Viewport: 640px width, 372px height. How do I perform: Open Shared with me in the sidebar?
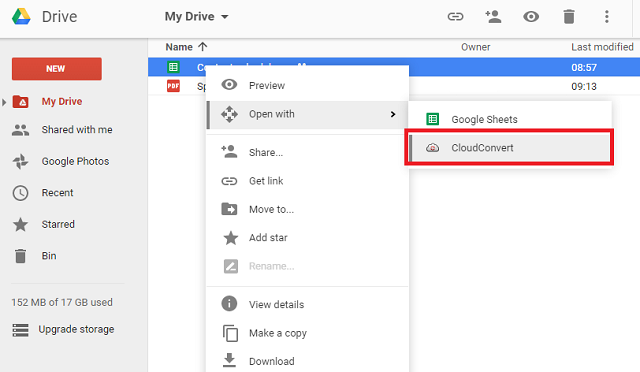(77, 129)
